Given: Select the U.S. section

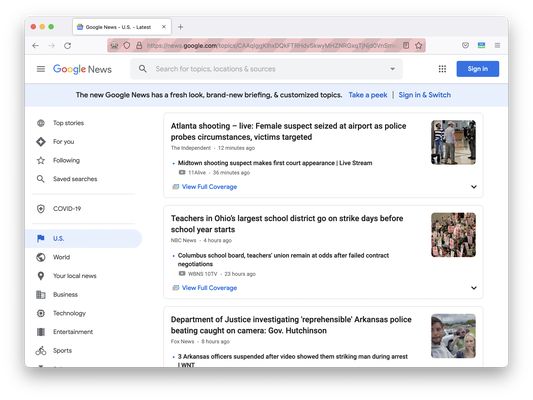Looking at the screenshot, I should [83, 239].
